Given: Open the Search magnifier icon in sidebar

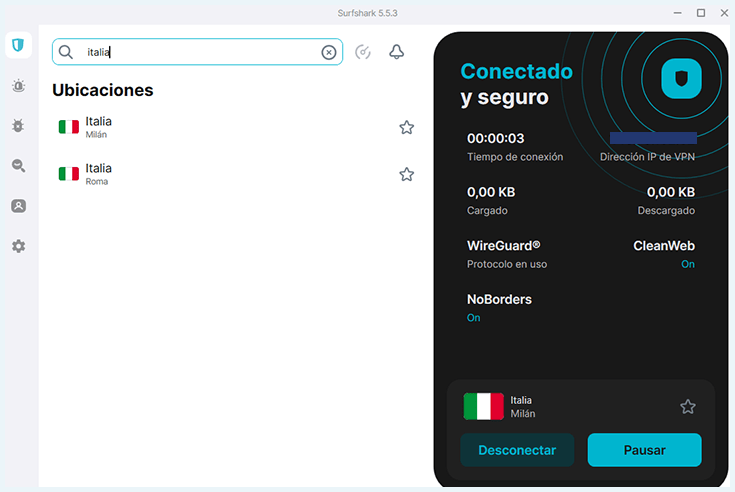Looking at the screenshot, I should [x=18, y=165].
